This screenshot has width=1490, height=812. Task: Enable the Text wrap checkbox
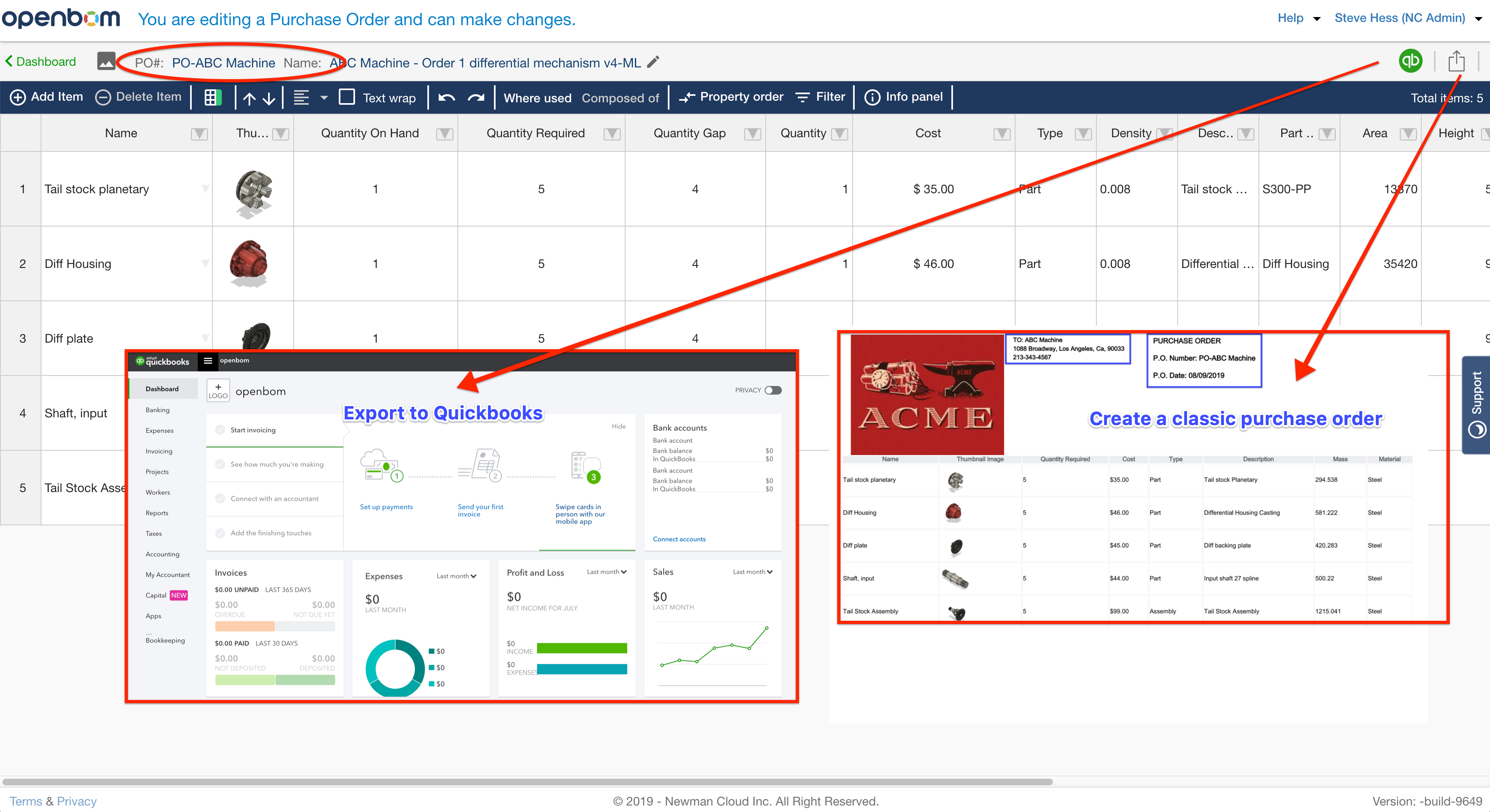point(347,97)
